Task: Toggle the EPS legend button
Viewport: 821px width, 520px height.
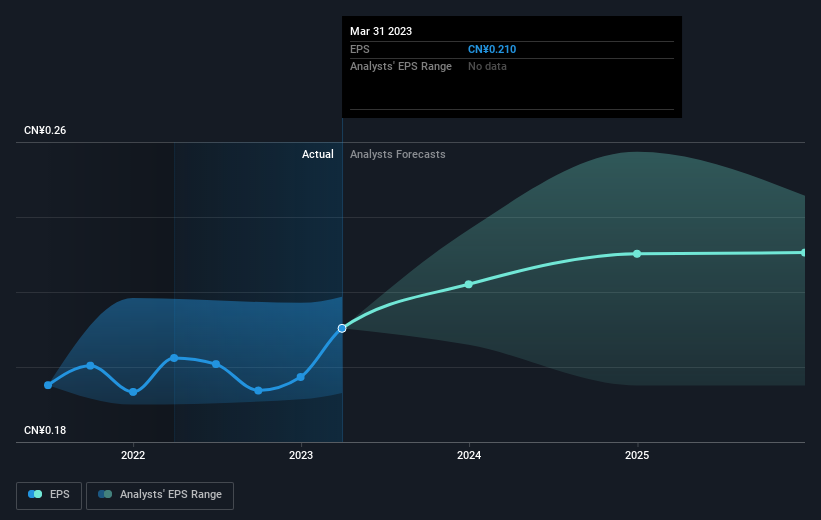Action: 49,495
